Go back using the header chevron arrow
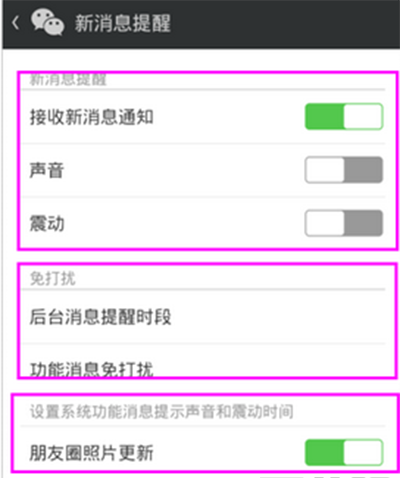This screenshot has width=400, height=478. 15,23
